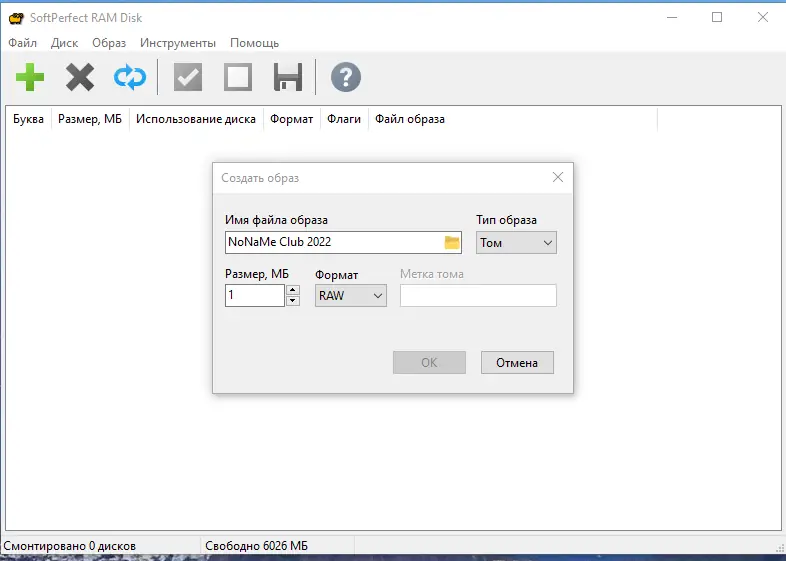Click the floppy disk save icon
786x561 pixels.
pos(288,77)
